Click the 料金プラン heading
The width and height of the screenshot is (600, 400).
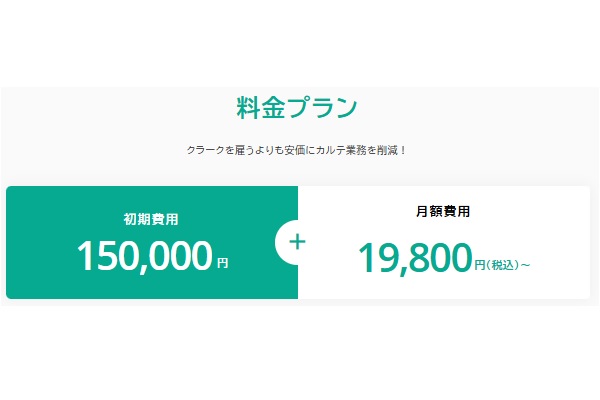click(x=297, y=107)
